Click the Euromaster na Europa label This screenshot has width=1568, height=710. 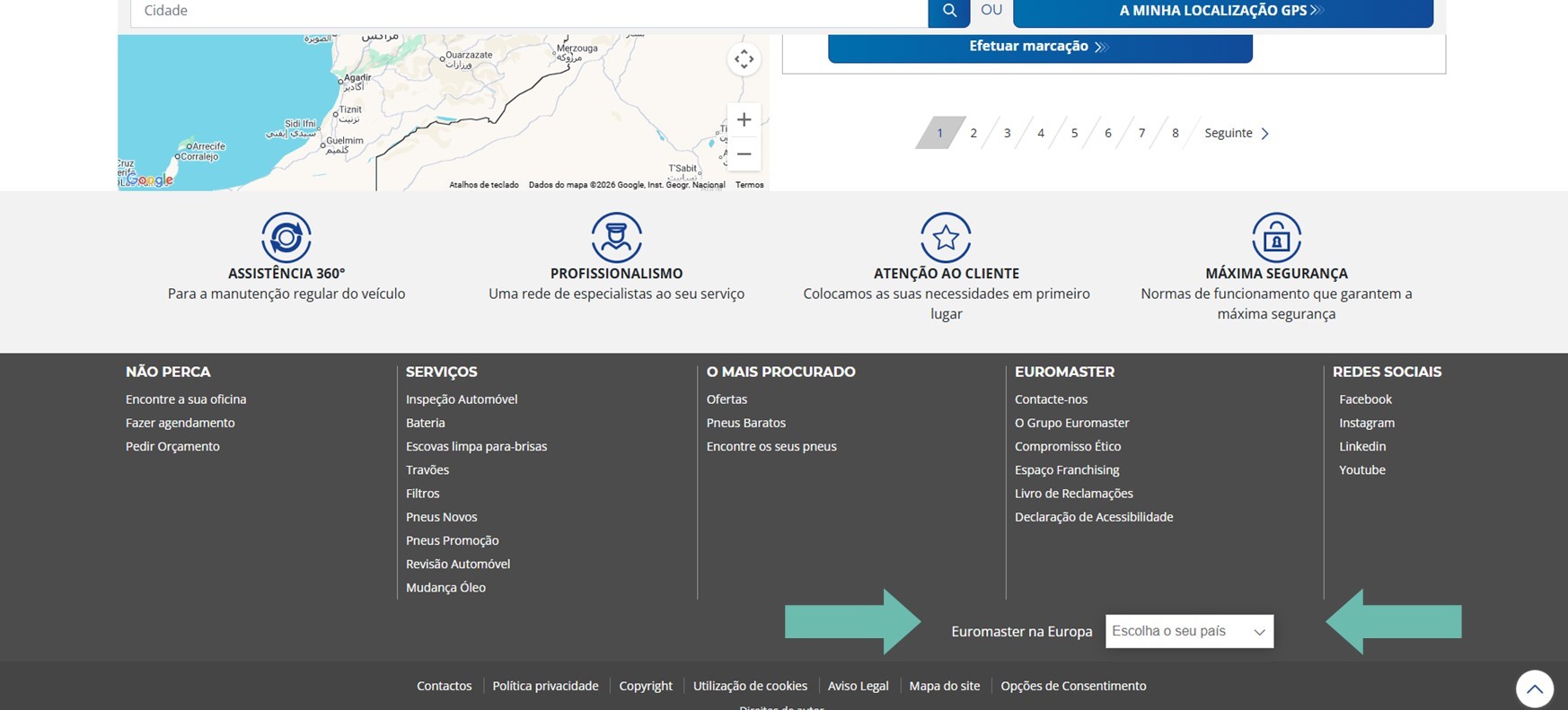(1022, 631)
